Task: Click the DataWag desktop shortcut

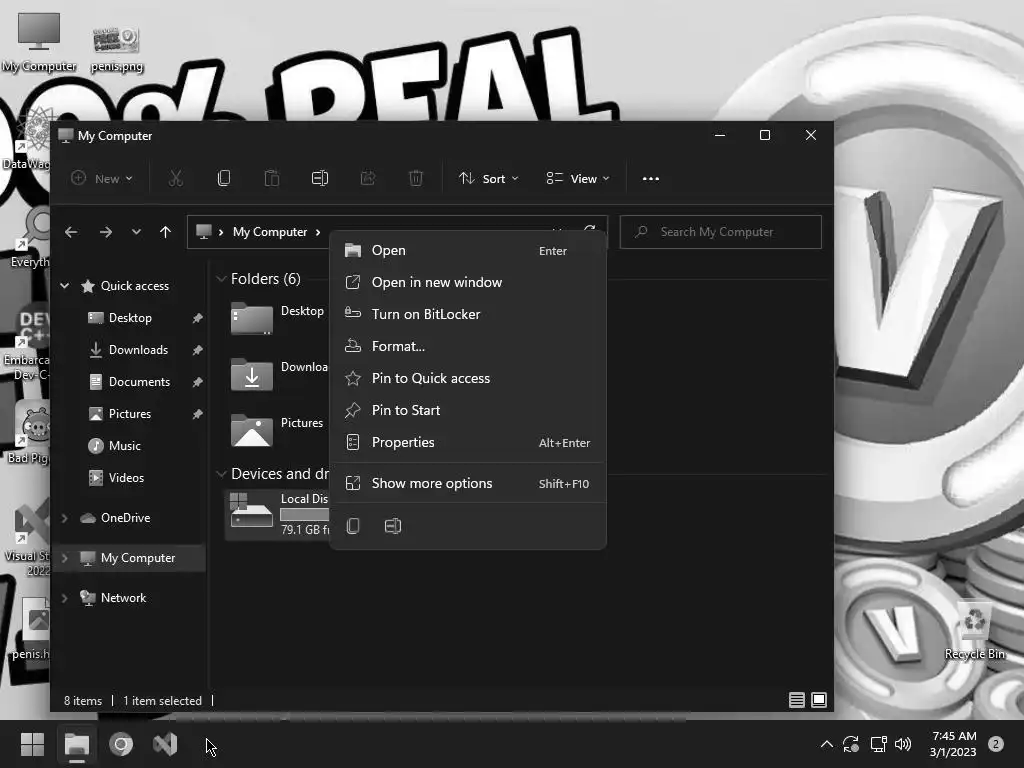Action: pos(26,140)
